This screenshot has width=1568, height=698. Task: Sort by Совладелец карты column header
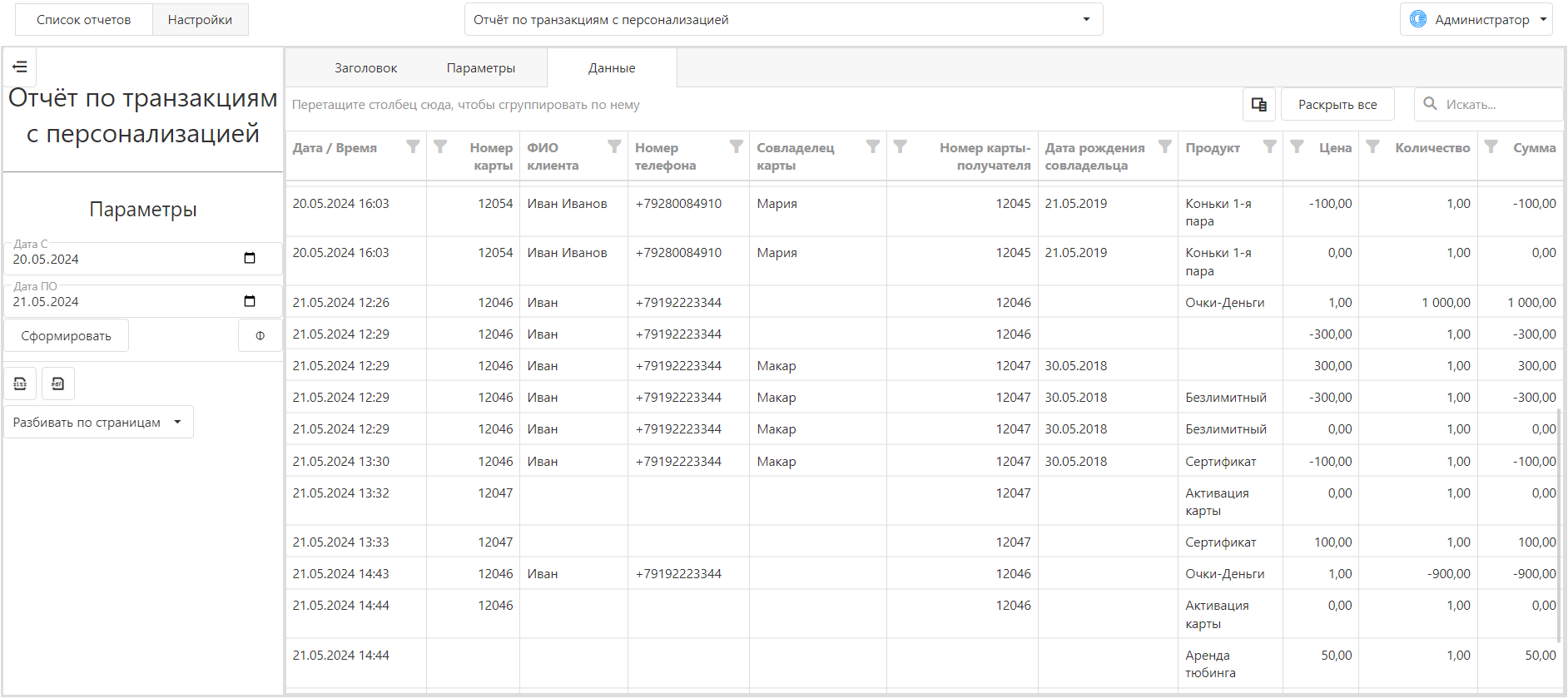click(795, 156)
